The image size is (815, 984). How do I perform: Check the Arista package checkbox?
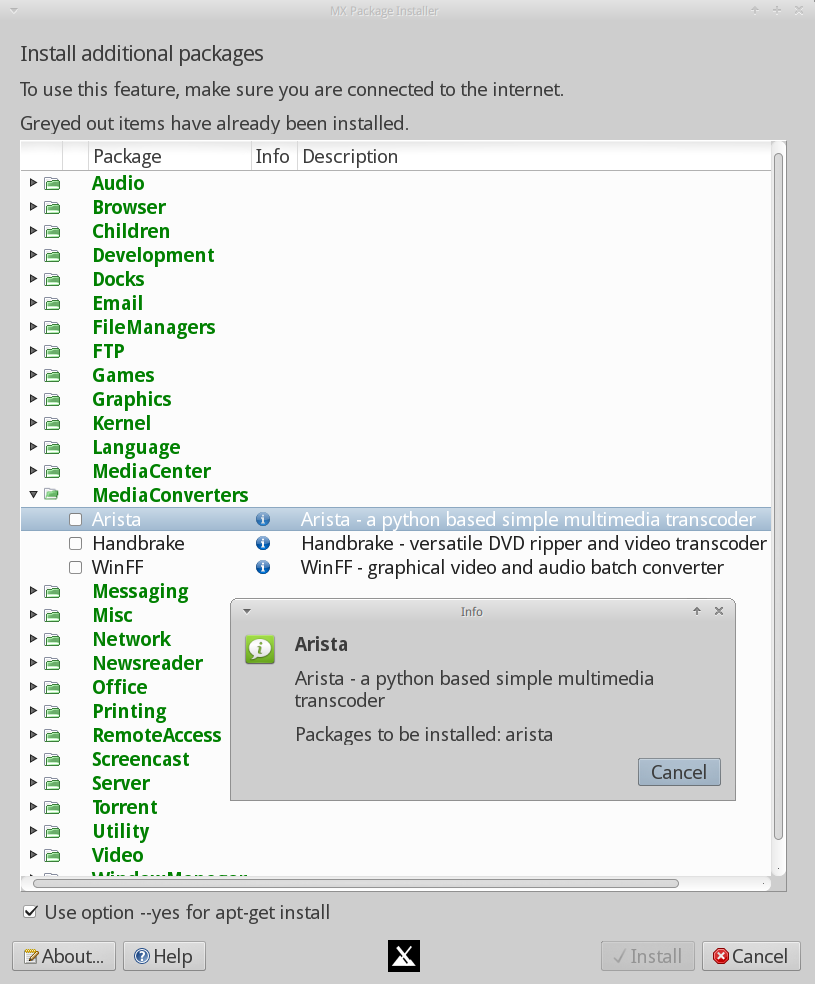[x=75, y=520]
